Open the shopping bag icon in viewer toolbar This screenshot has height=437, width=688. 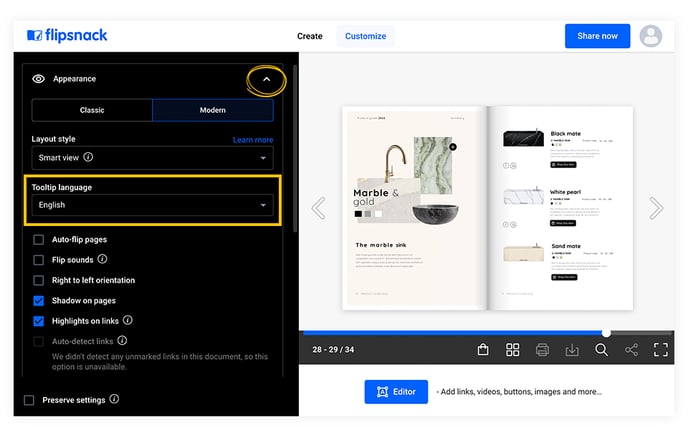483,350
